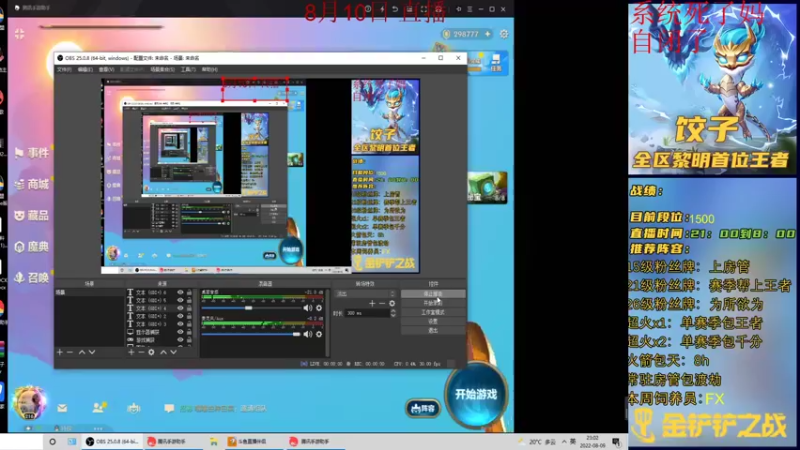This screenshot has height=450, width=800.
Task: Mute the desktop audio speaker icon
Action: pos(308,308)
